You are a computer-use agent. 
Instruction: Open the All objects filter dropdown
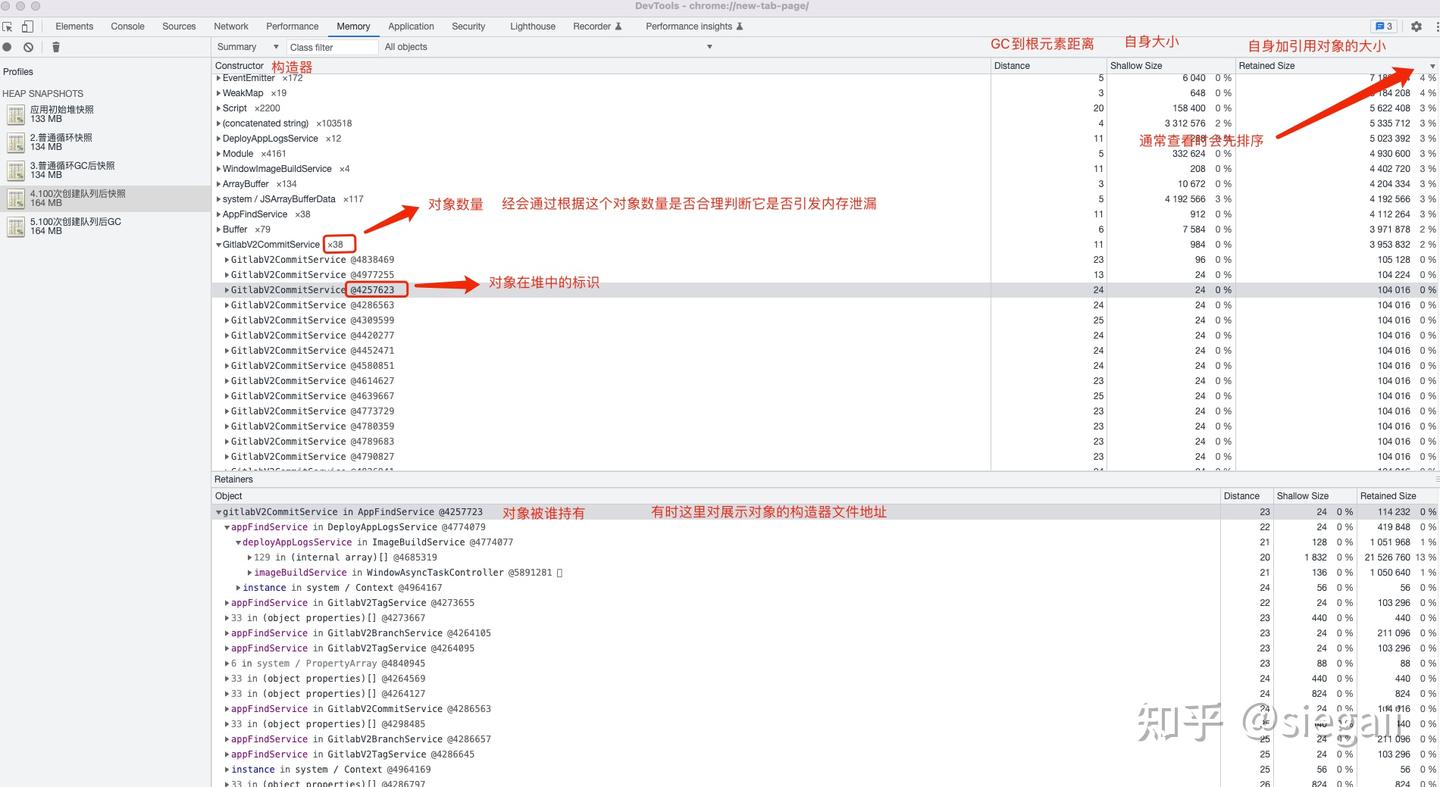(548, 47)
